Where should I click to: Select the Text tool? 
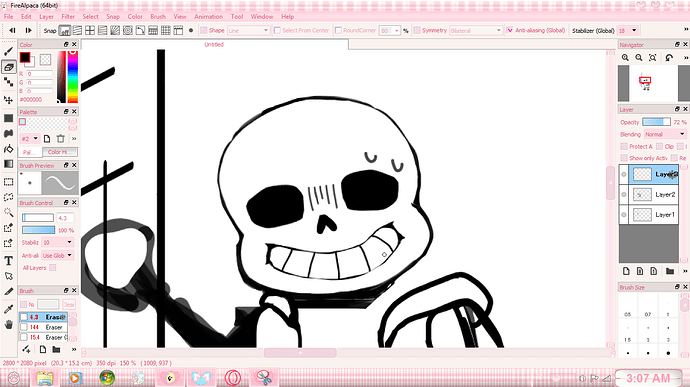pos(8,261)
